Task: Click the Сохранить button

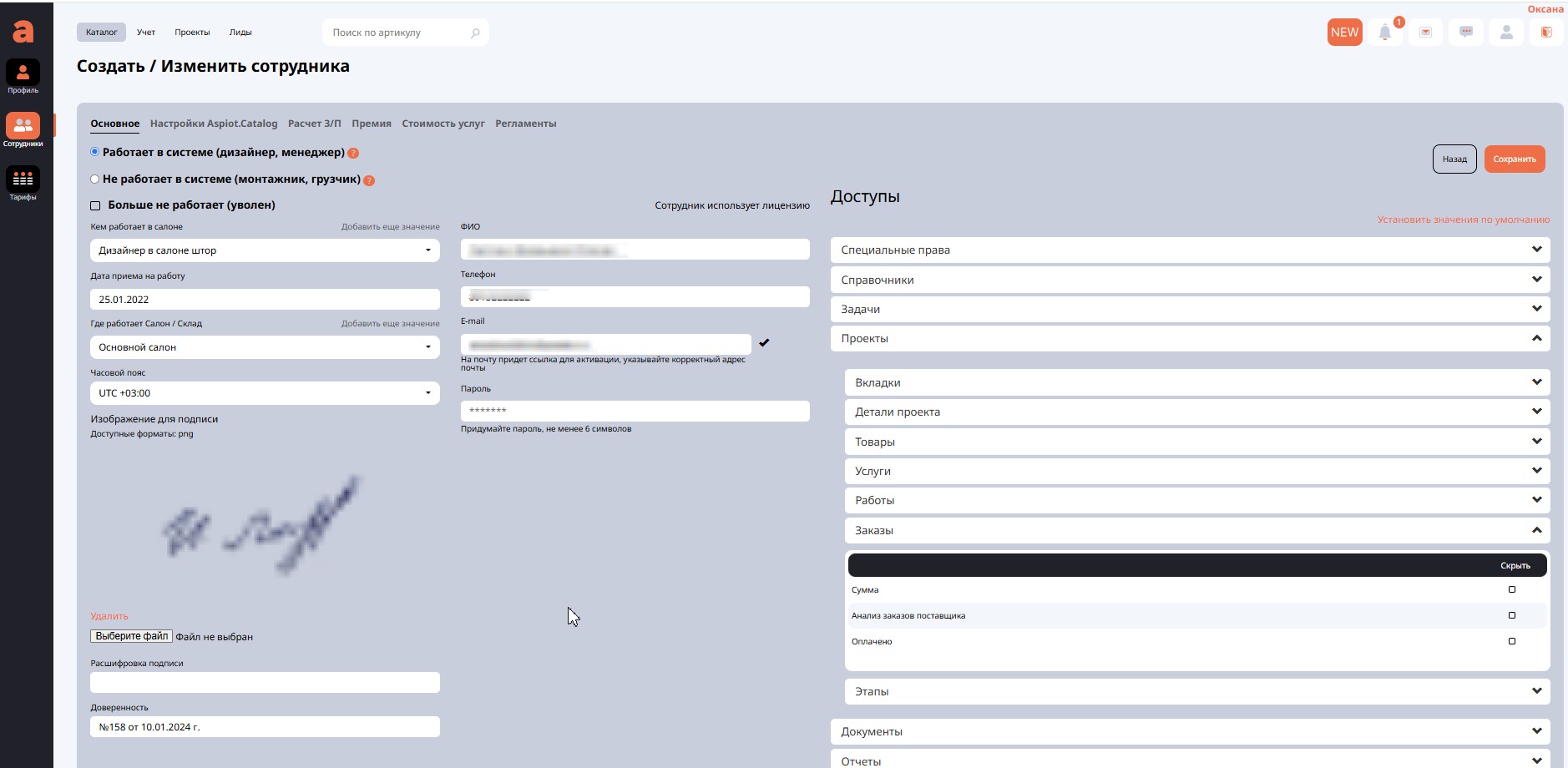Action: 1514,159
